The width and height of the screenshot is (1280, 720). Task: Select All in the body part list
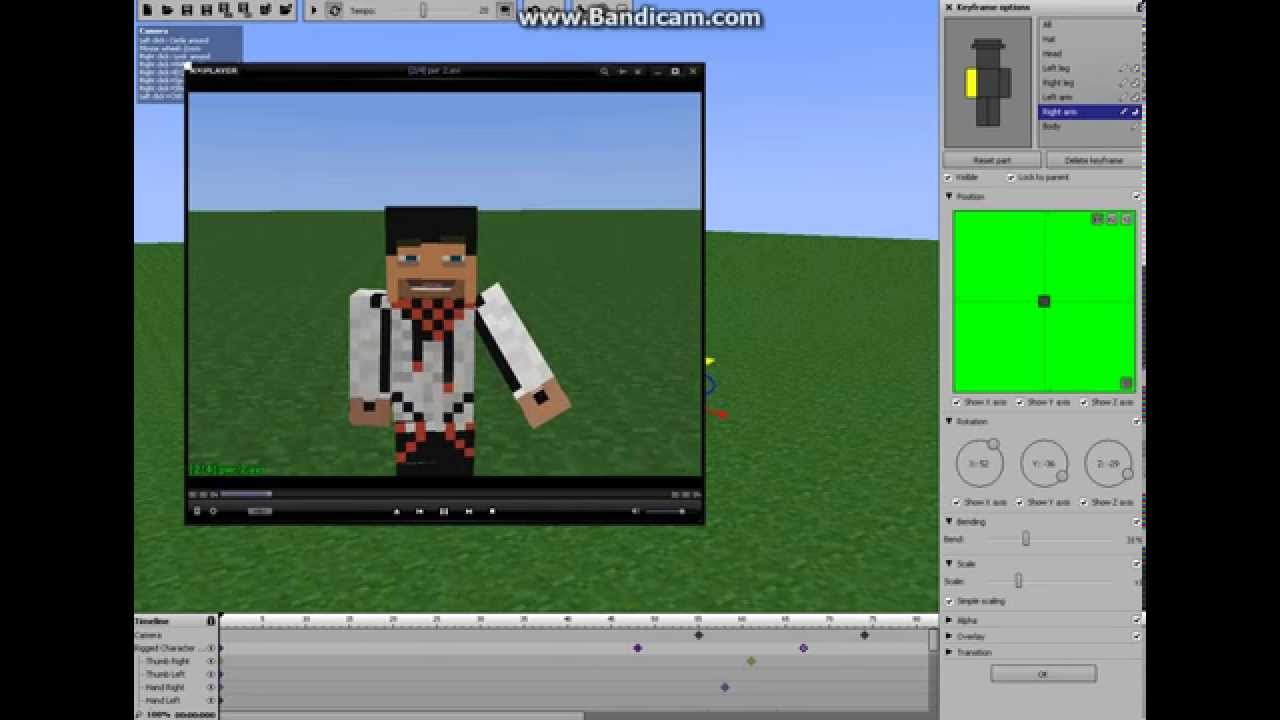1089,25
